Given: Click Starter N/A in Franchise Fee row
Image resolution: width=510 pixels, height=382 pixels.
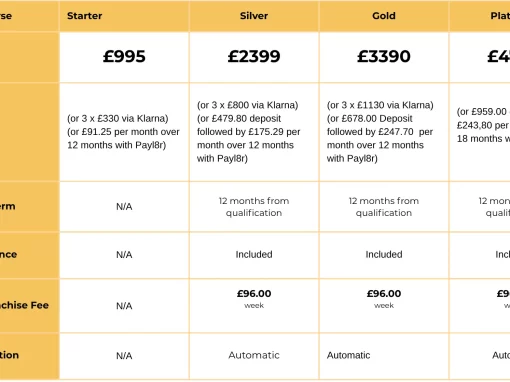Looking at the screenshot, I should pos(124,306).
